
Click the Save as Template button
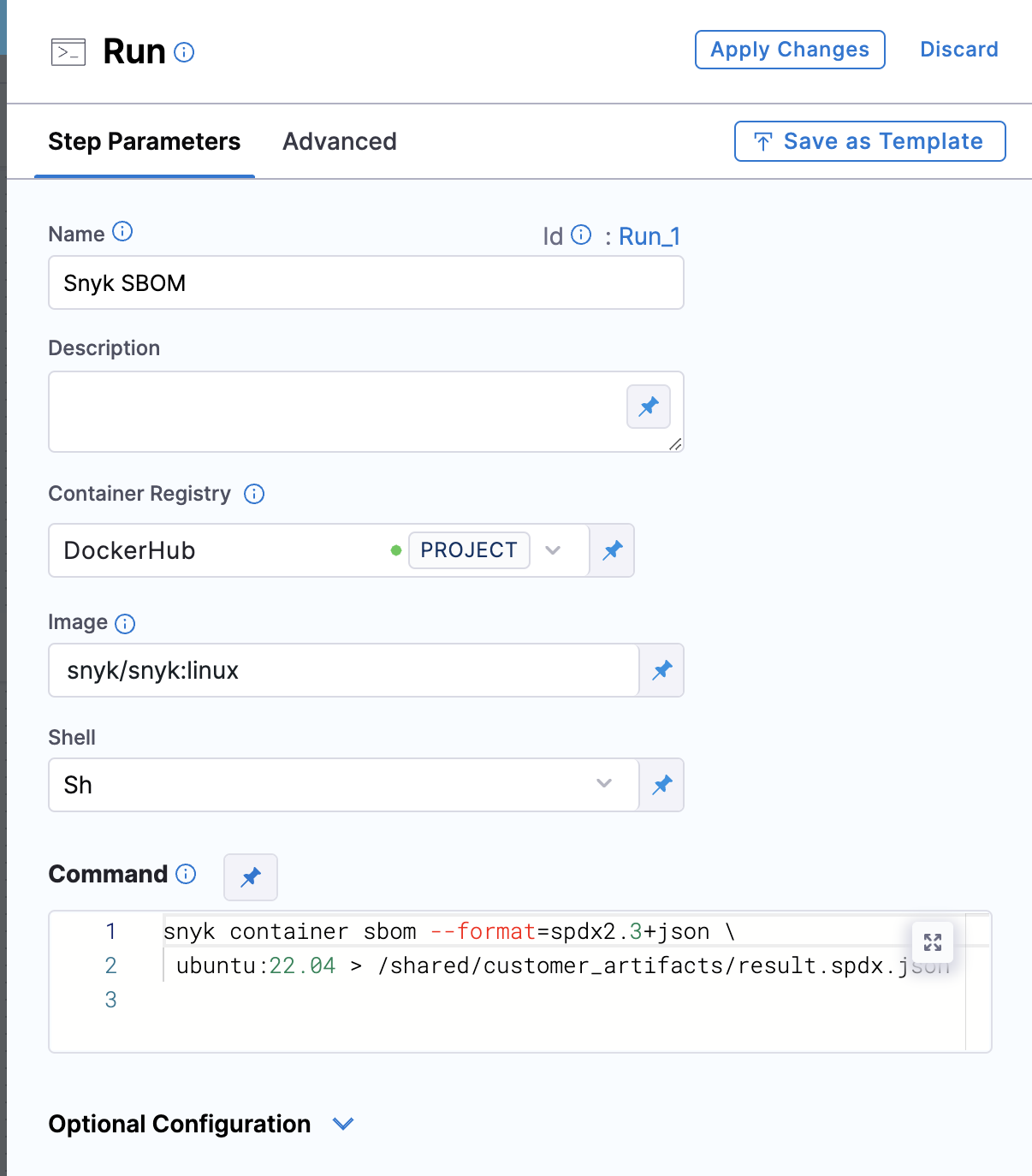point(869,141)
